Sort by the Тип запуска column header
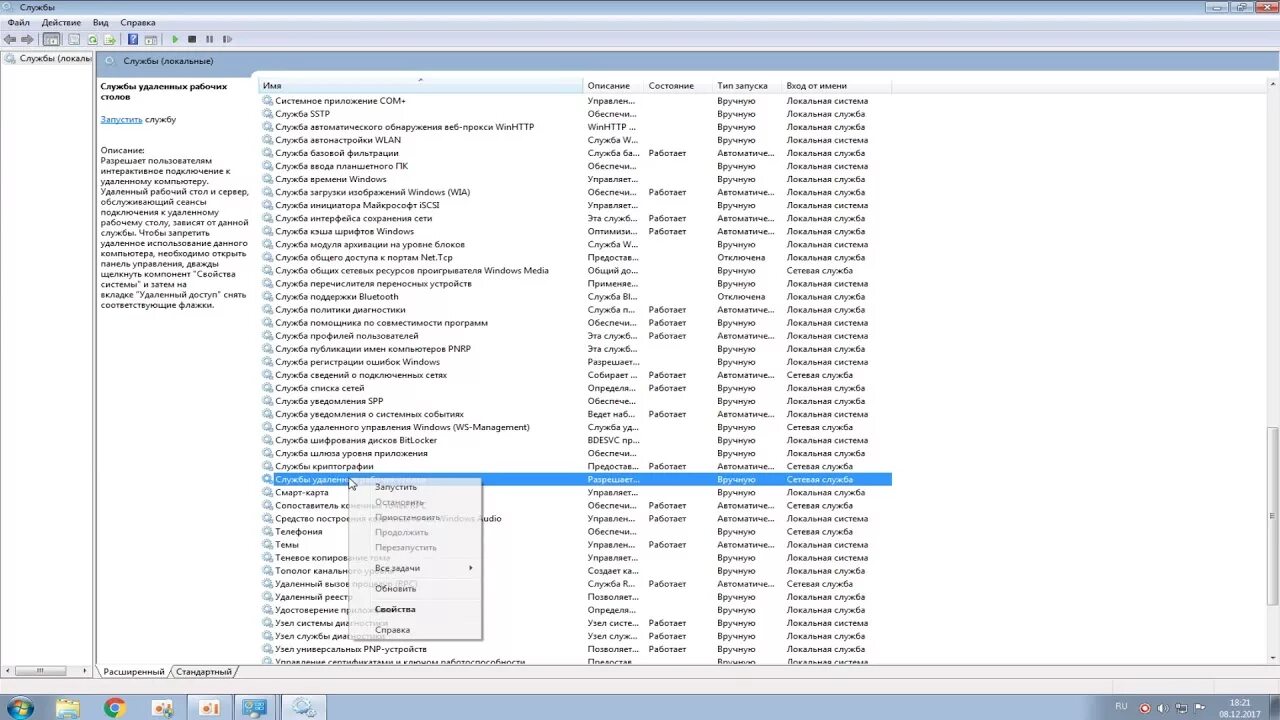 click(x=747, y=86)
